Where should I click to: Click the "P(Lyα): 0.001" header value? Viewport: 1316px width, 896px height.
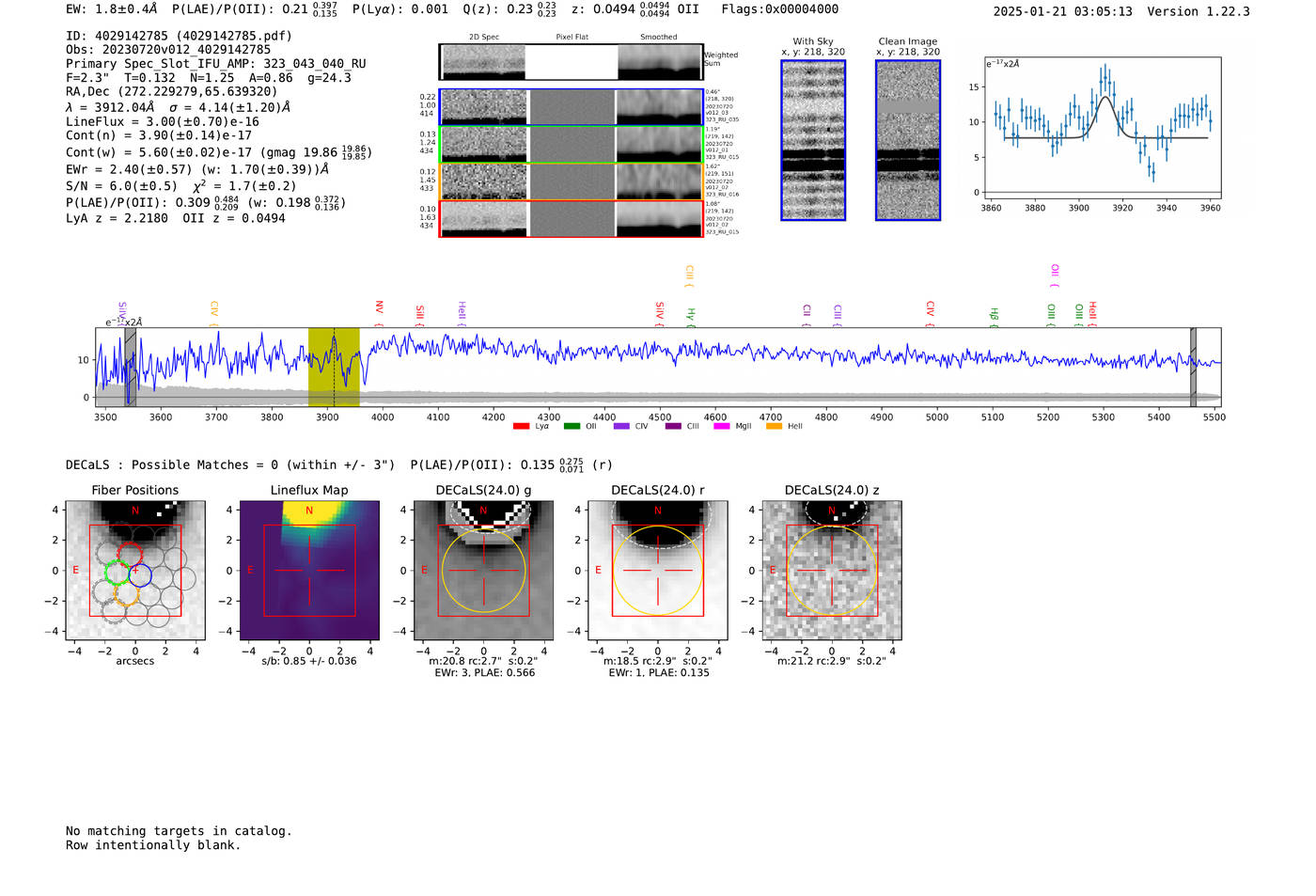point(400,9)
